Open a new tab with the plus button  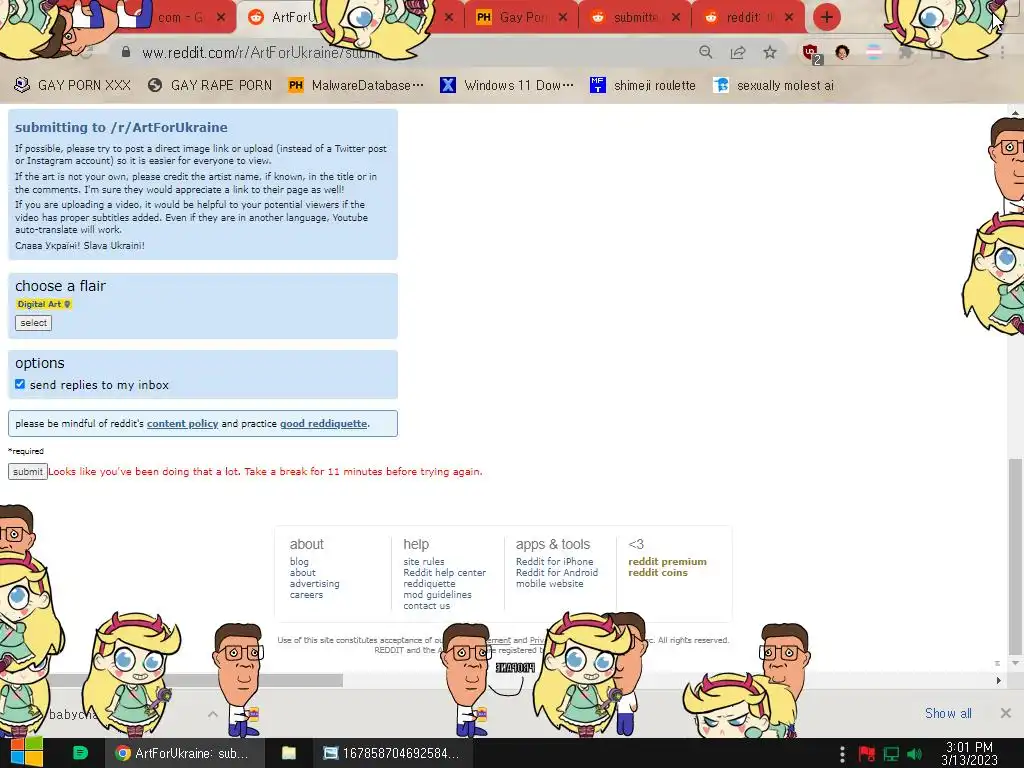click(827, 17)
